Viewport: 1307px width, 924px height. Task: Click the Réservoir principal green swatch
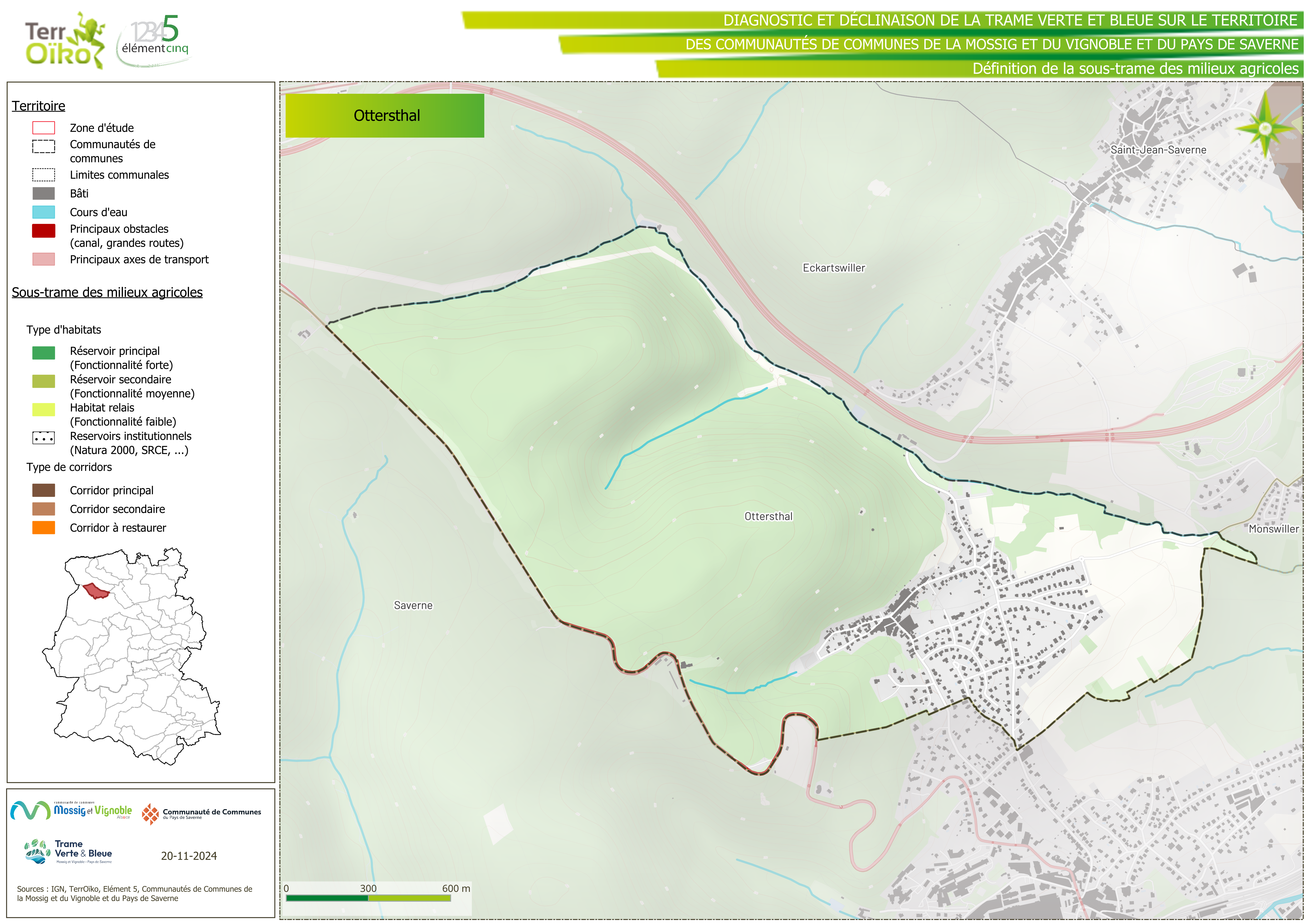(x=43, y=353)
